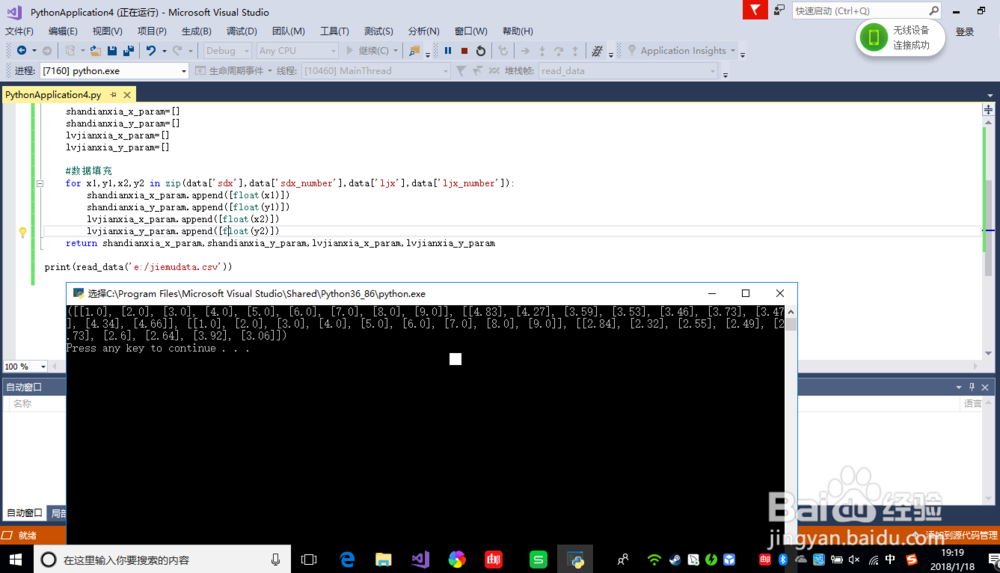Click the Continue (继续) button
The width and height of the screenshot is (1000, 573).
(367, 50)
